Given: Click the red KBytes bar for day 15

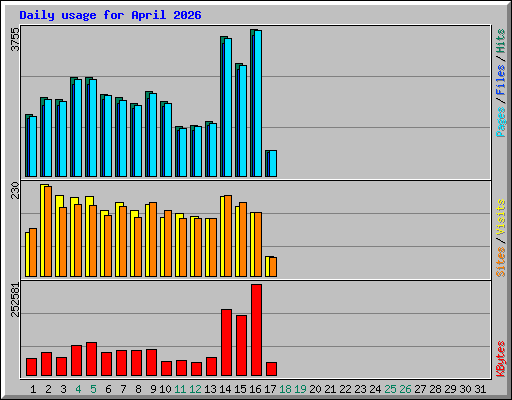Looking at the screenshot, I should (x=241, y=346).
